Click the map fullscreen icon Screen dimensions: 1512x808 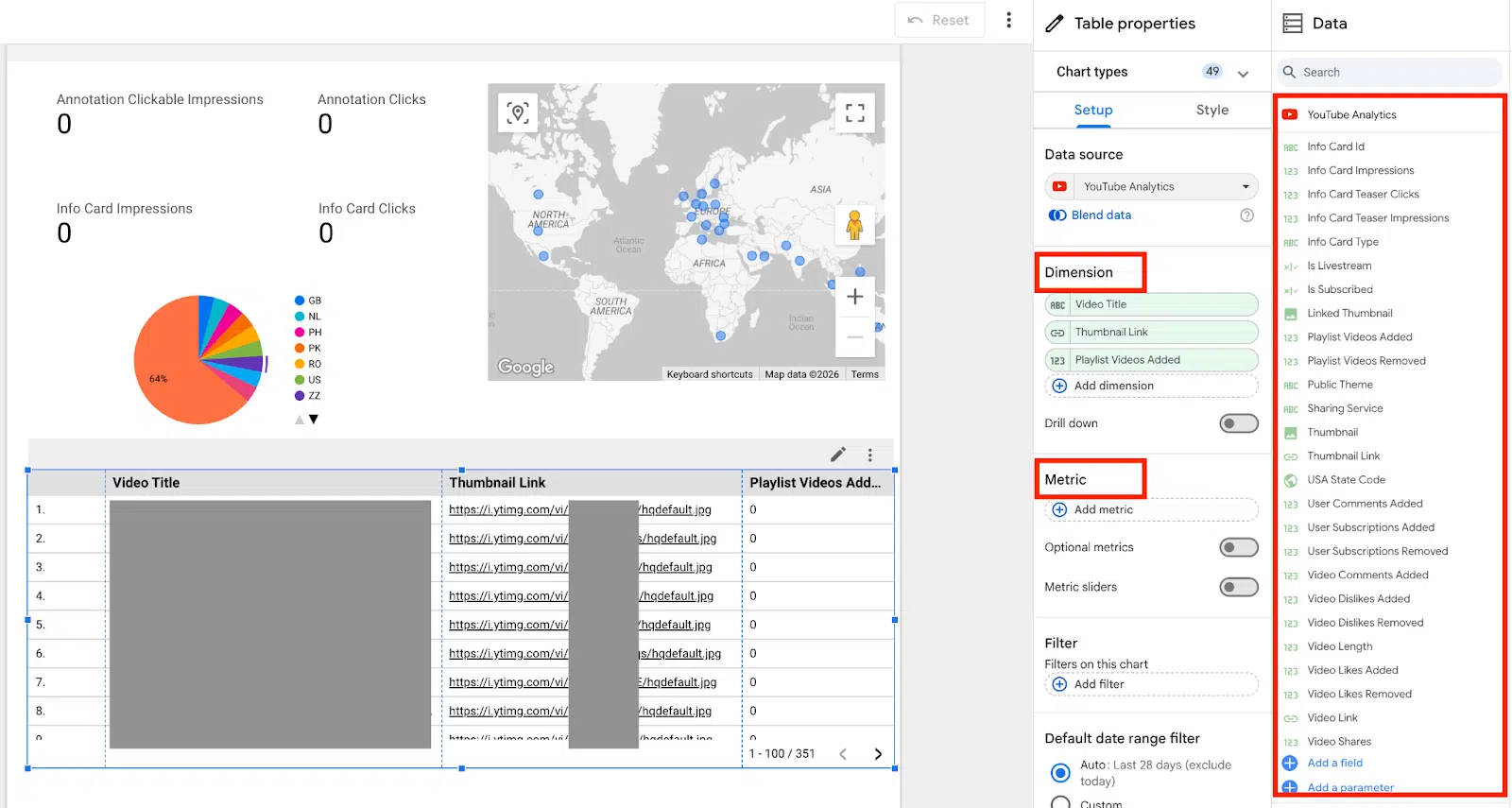[855, 112]
